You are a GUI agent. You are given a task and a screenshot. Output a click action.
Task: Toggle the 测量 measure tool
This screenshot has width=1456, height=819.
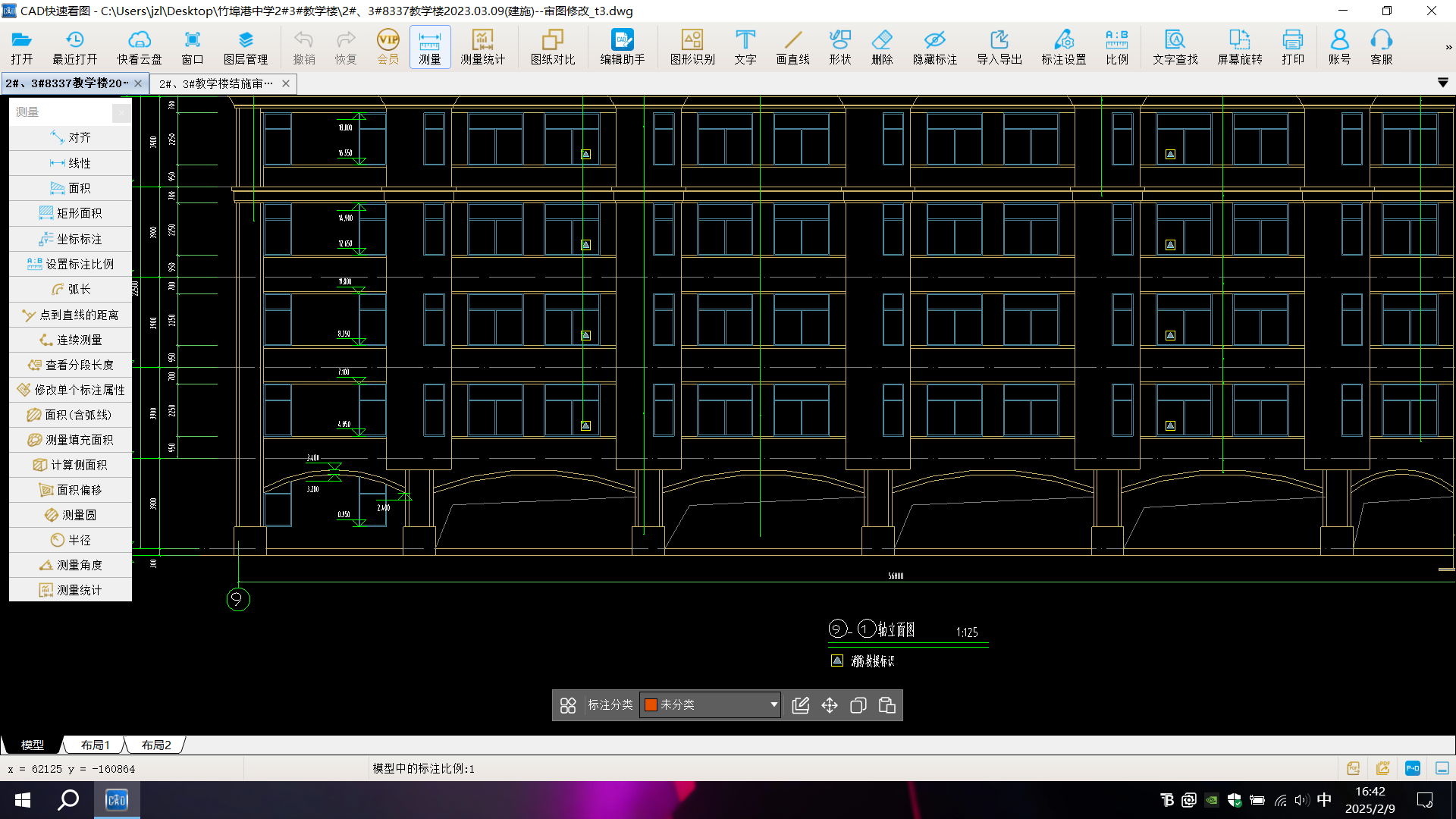pyautogui.click(x=430, y=47)
